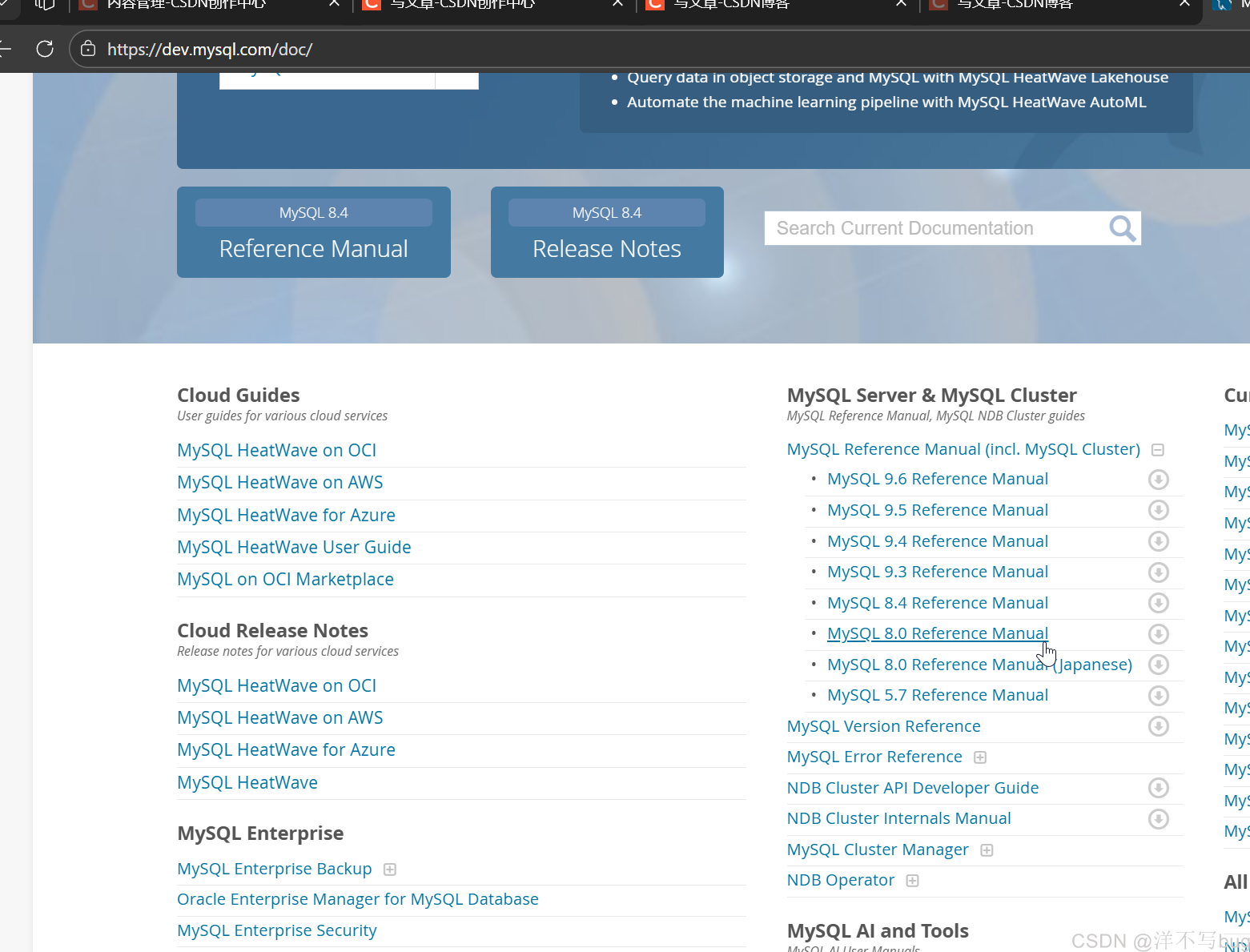Open the MySQL 9.6 Reference Manual link
The height and width of the screenshot is (952, 1250).
point(938,479)
